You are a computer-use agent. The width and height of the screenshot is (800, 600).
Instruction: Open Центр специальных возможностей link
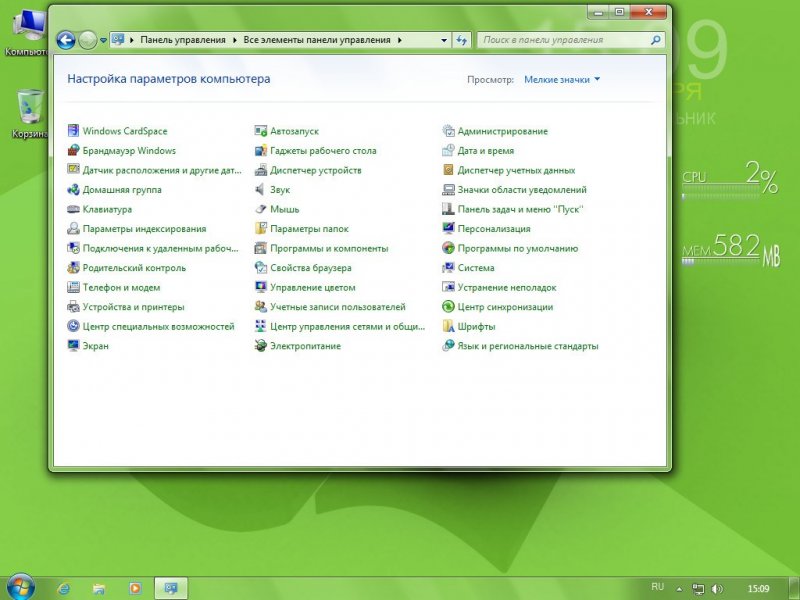coord(159,327)
